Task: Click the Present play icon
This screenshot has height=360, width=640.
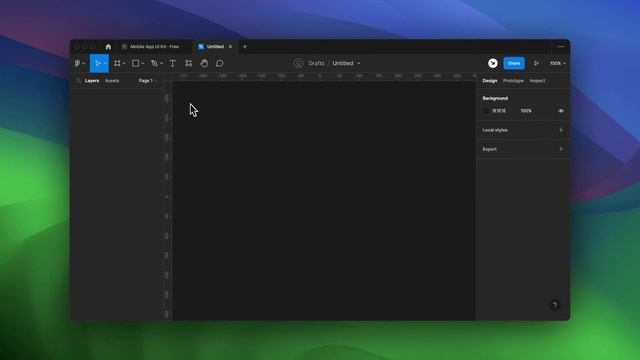Action: (536, 63)
